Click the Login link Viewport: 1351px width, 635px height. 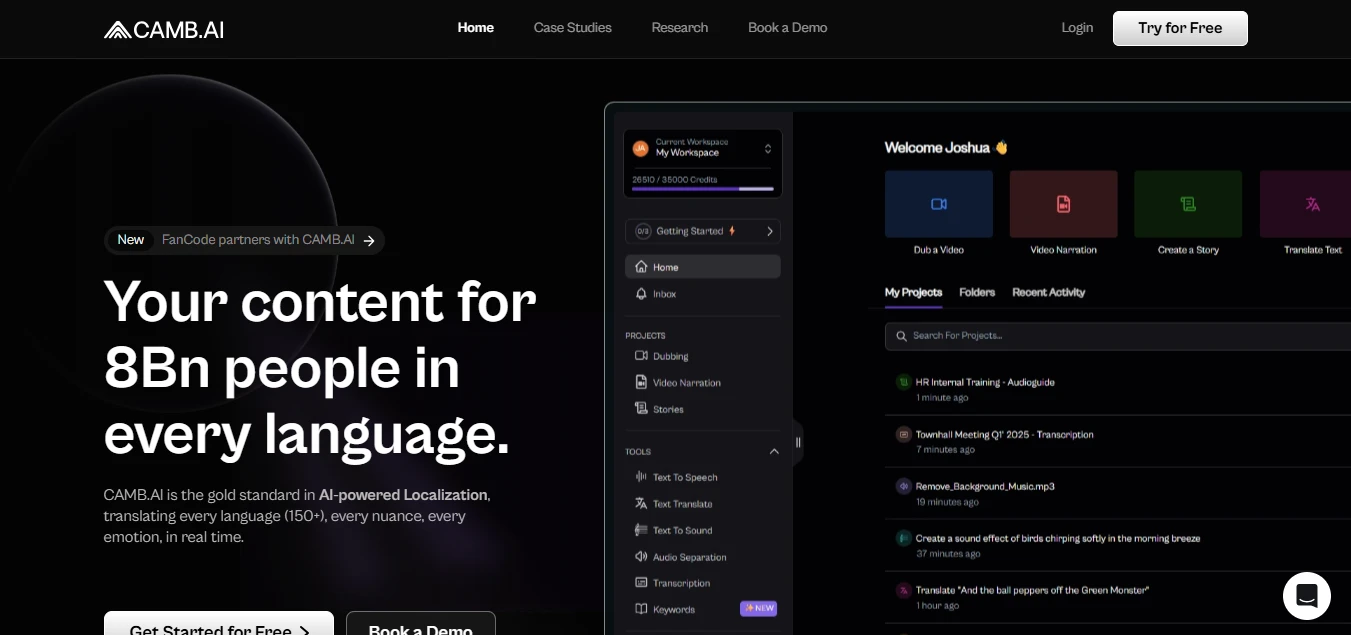[x=1077, y=28]
